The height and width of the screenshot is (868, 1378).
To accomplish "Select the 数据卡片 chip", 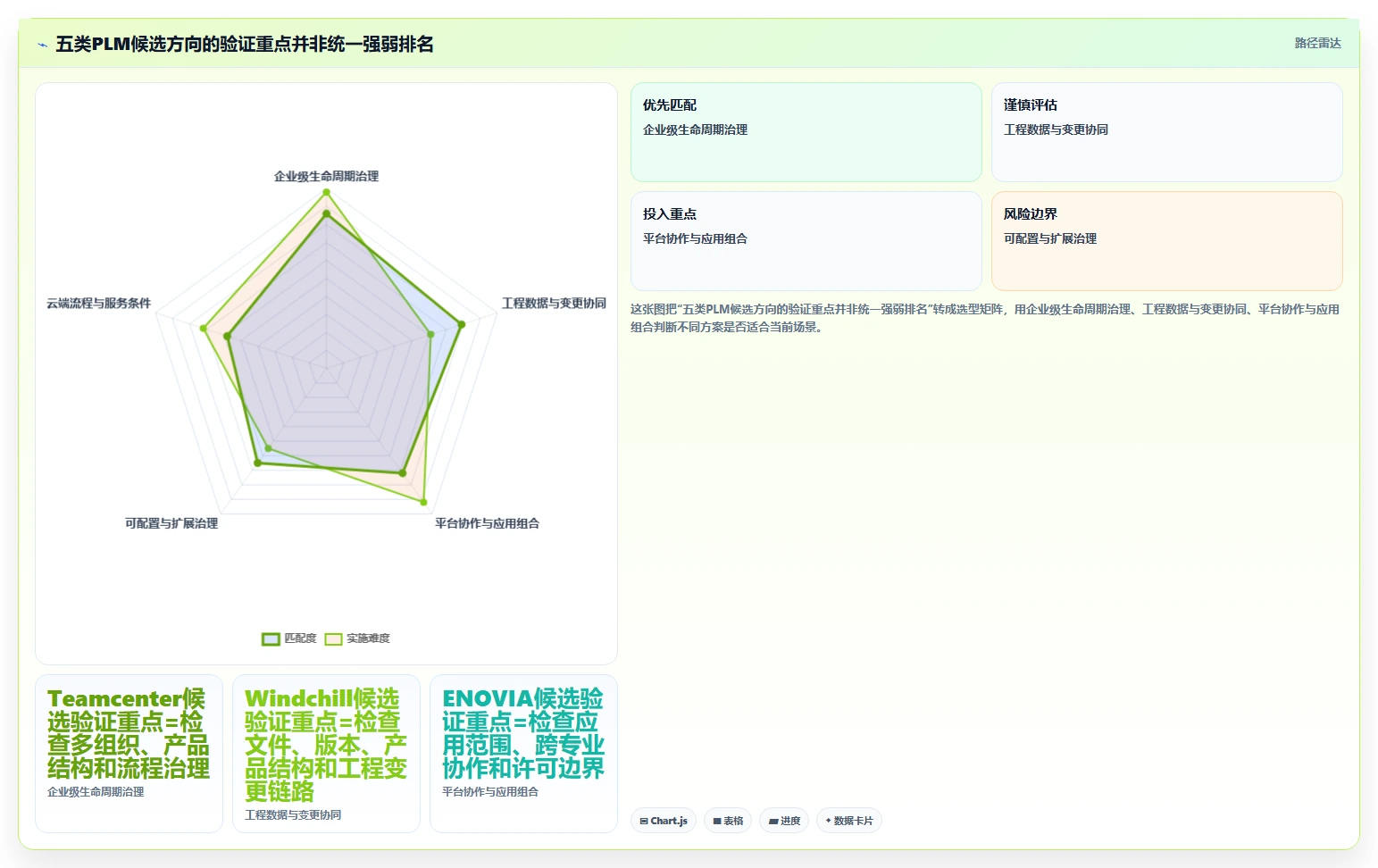I will click(849, 821).
